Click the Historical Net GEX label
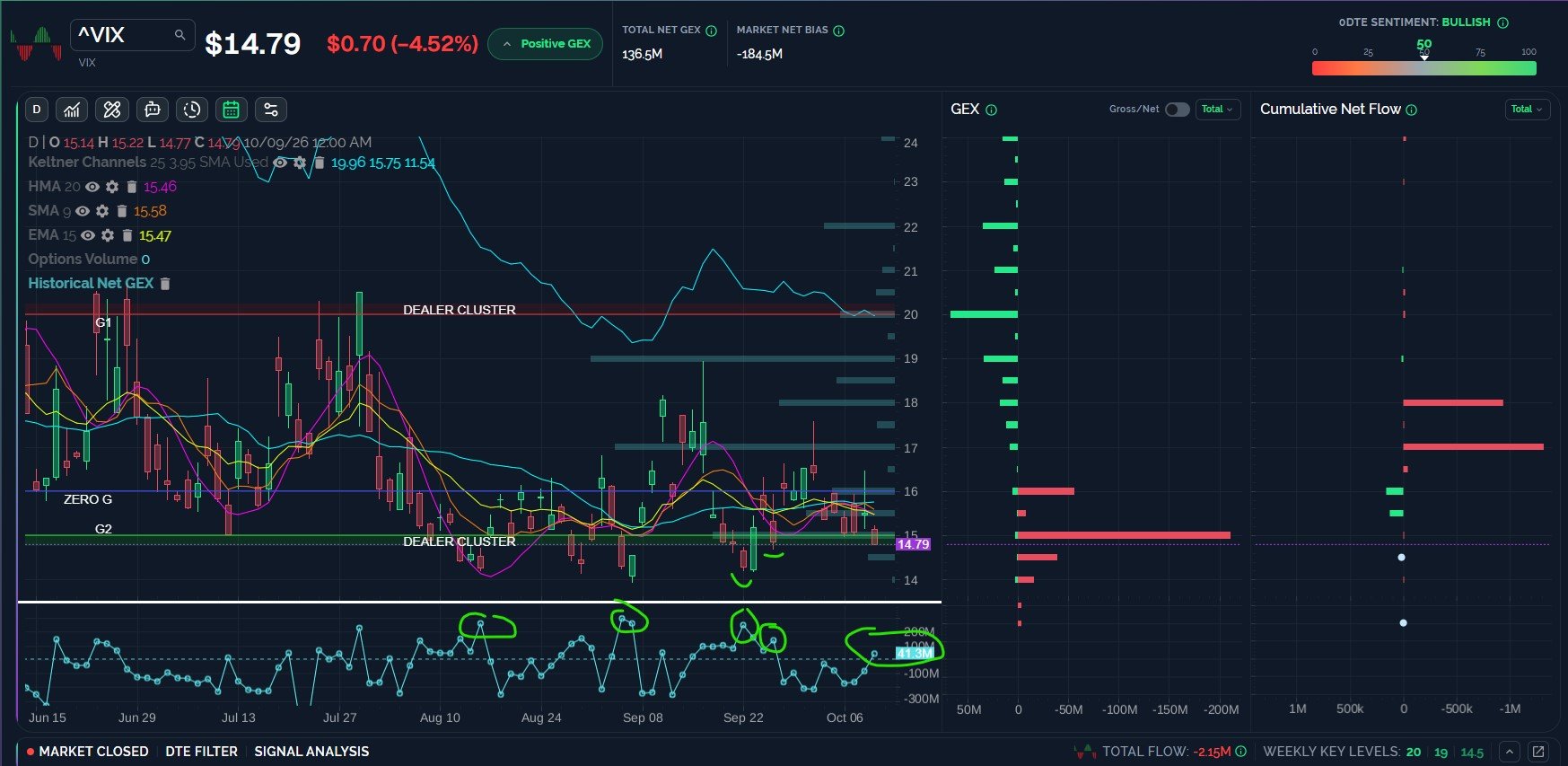Screen dimensions: 1568x766 tap(91, 284)
